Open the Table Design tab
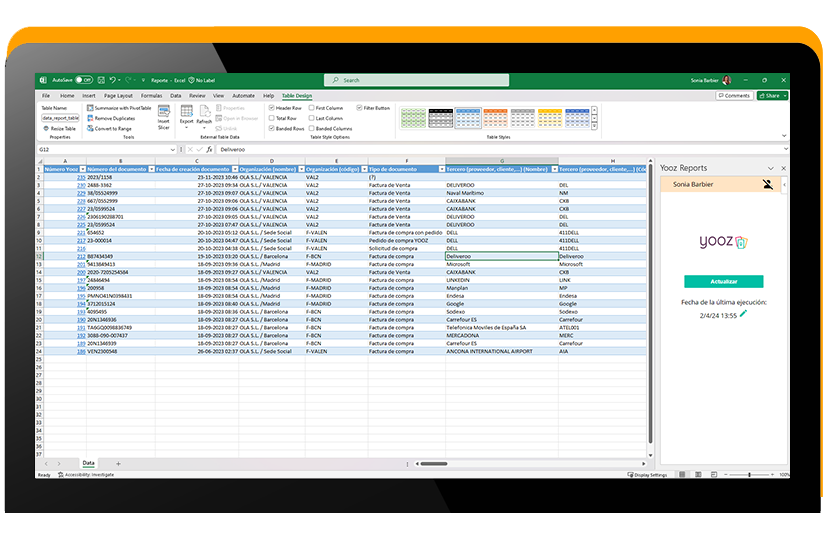The image size is (826, 541). tap(297, 96)
